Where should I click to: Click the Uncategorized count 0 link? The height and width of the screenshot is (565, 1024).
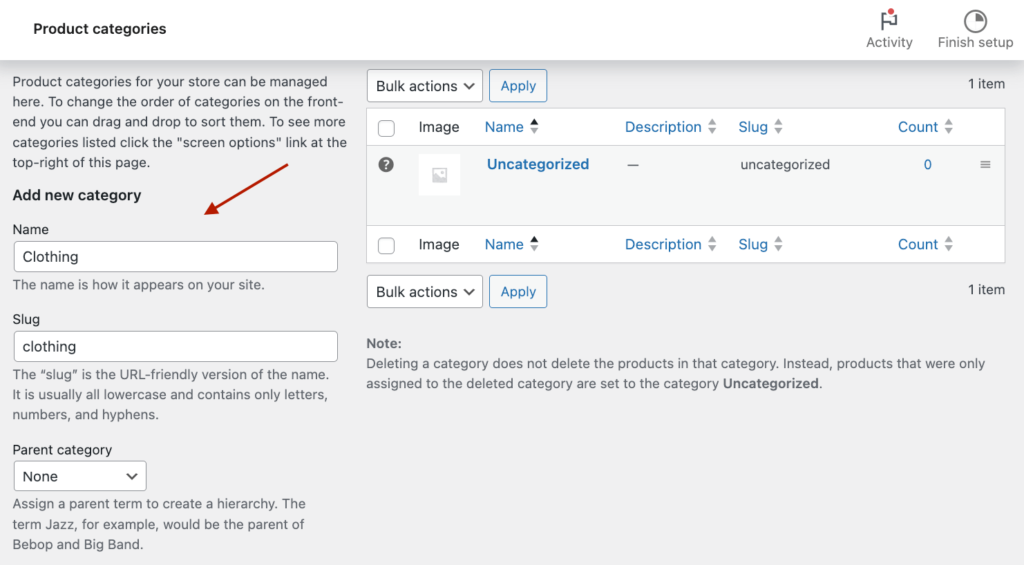coord(927,165)
